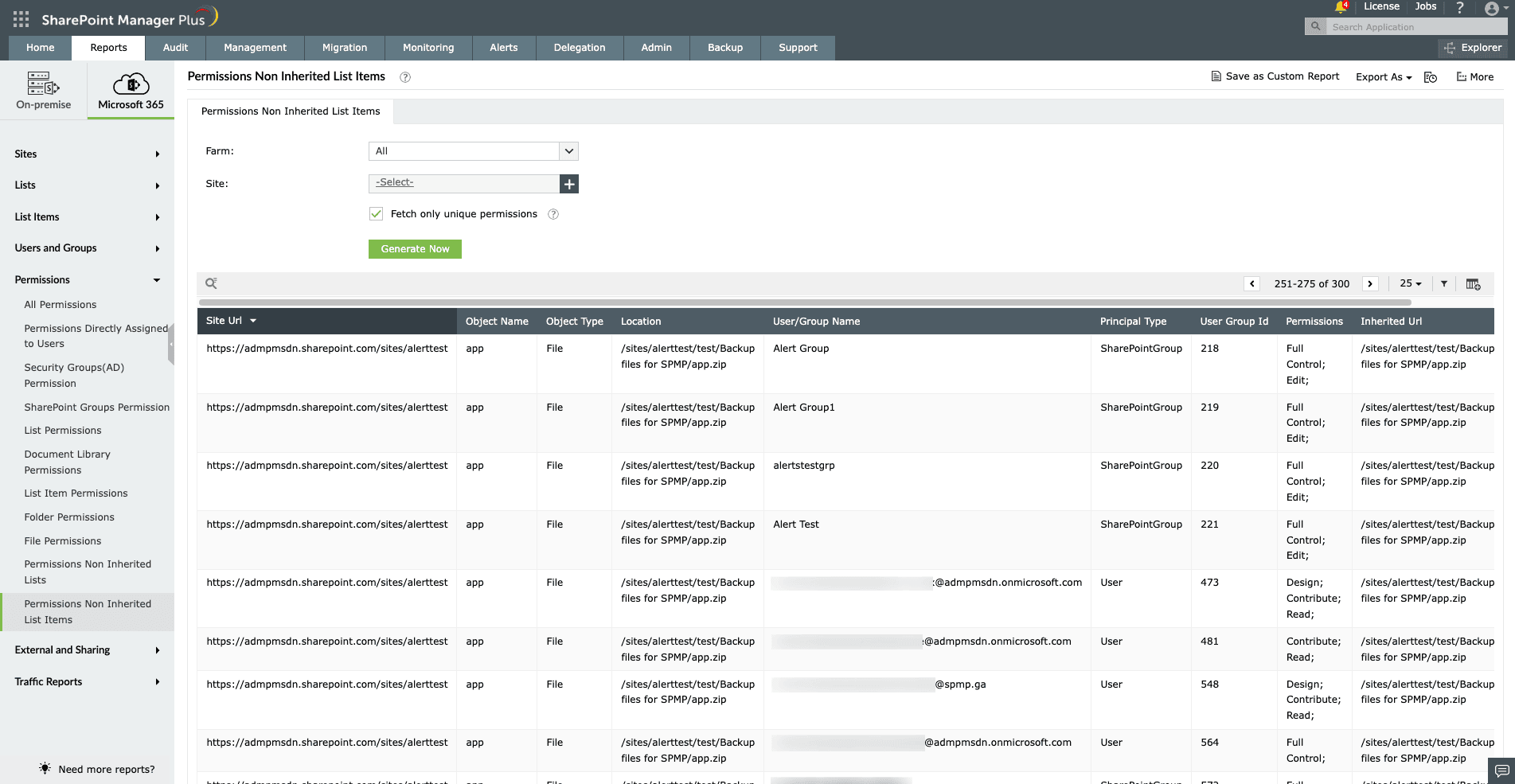The height and width of the screenshot is (784, 1515).
Task: Open List Item Permissions report
Action: coord(76,493)
